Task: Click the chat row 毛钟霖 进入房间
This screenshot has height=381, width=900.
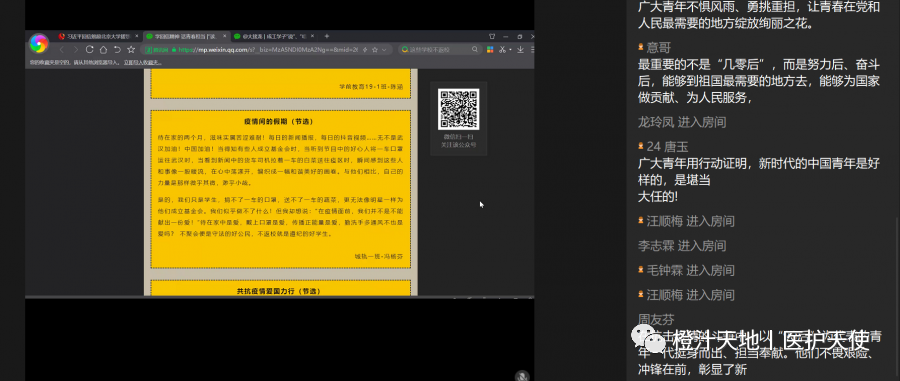Action: [x=686, y=270]
